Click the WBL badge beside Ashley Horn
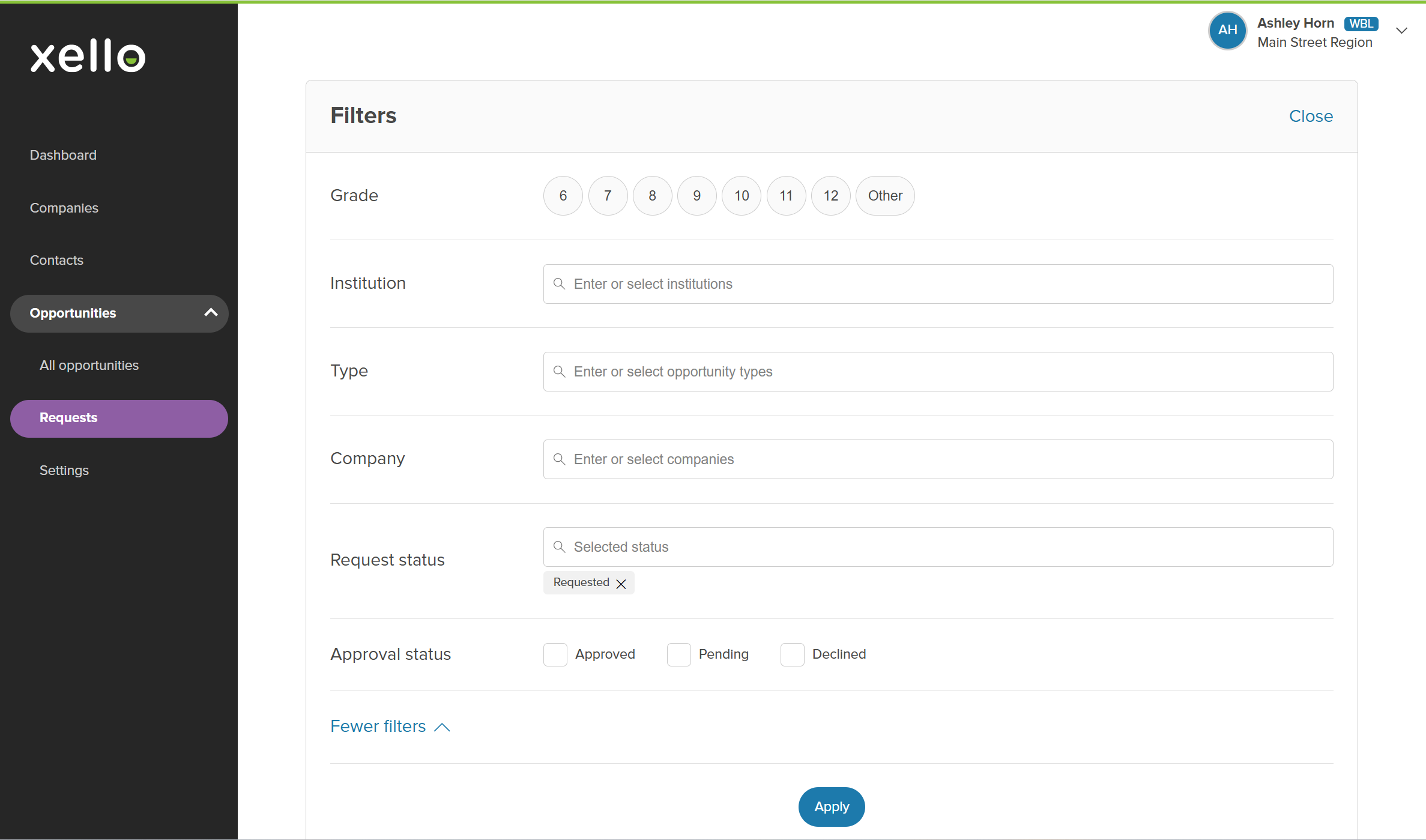 tap(1361, 23)
